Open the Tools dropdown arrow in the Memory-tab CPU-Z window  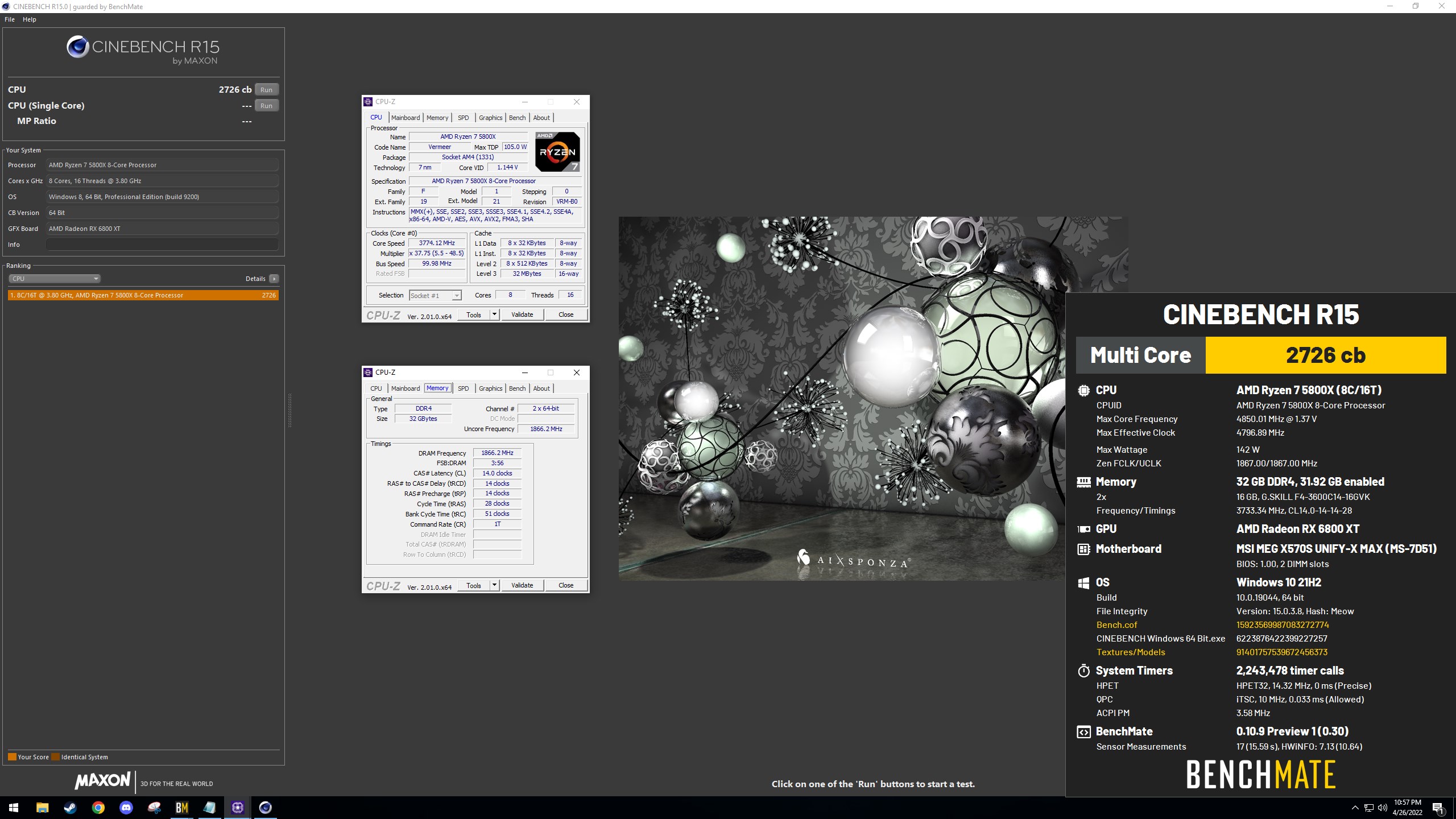click(494, 585)
